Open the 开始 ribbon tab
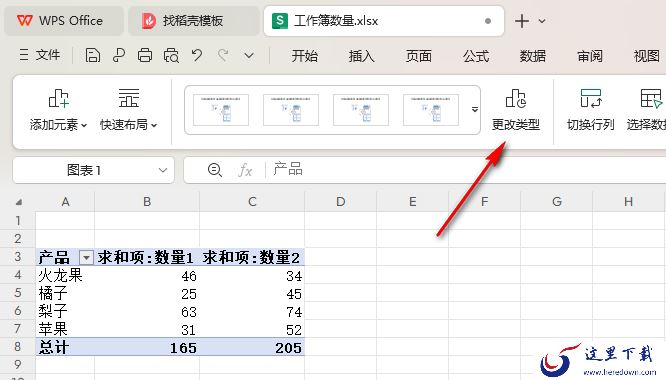Viewport: 666px width, 380px height. [305, 56]
